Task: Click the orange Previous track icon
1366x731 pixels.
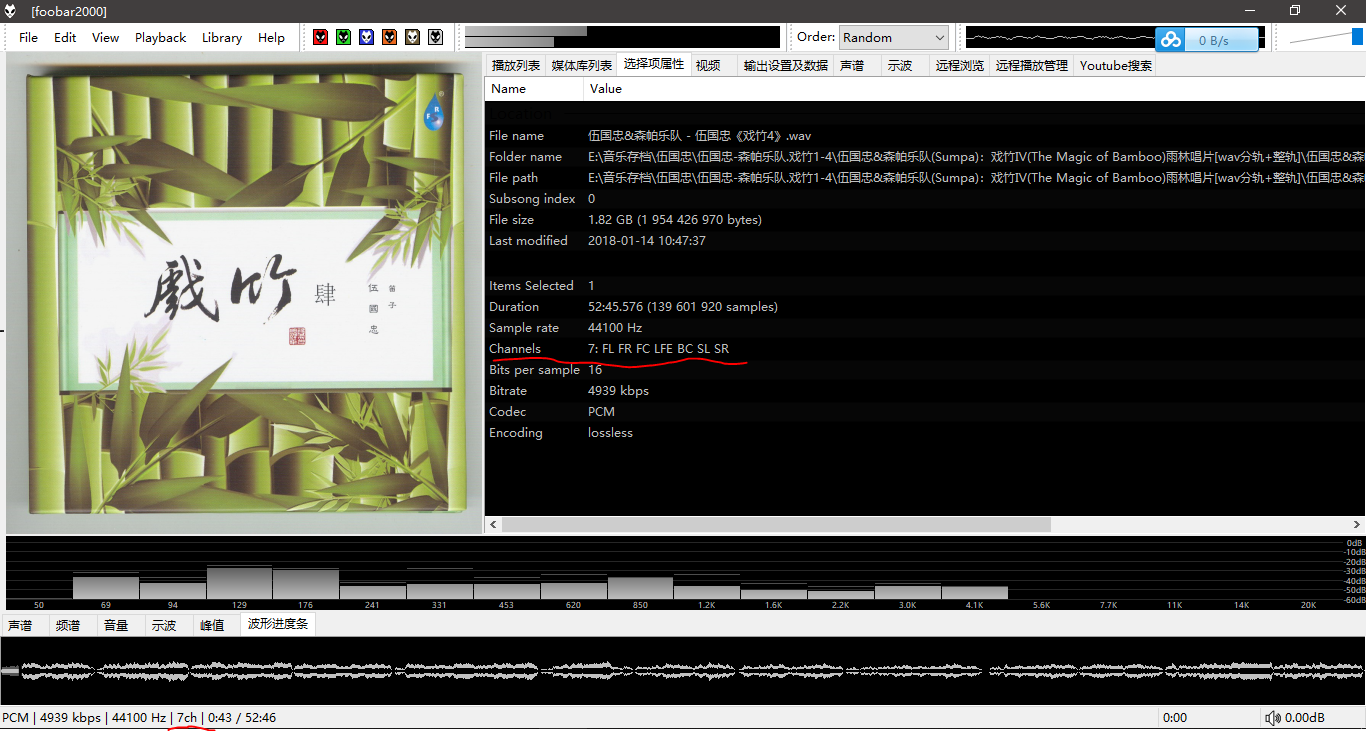Action: (x=390, y=36)
